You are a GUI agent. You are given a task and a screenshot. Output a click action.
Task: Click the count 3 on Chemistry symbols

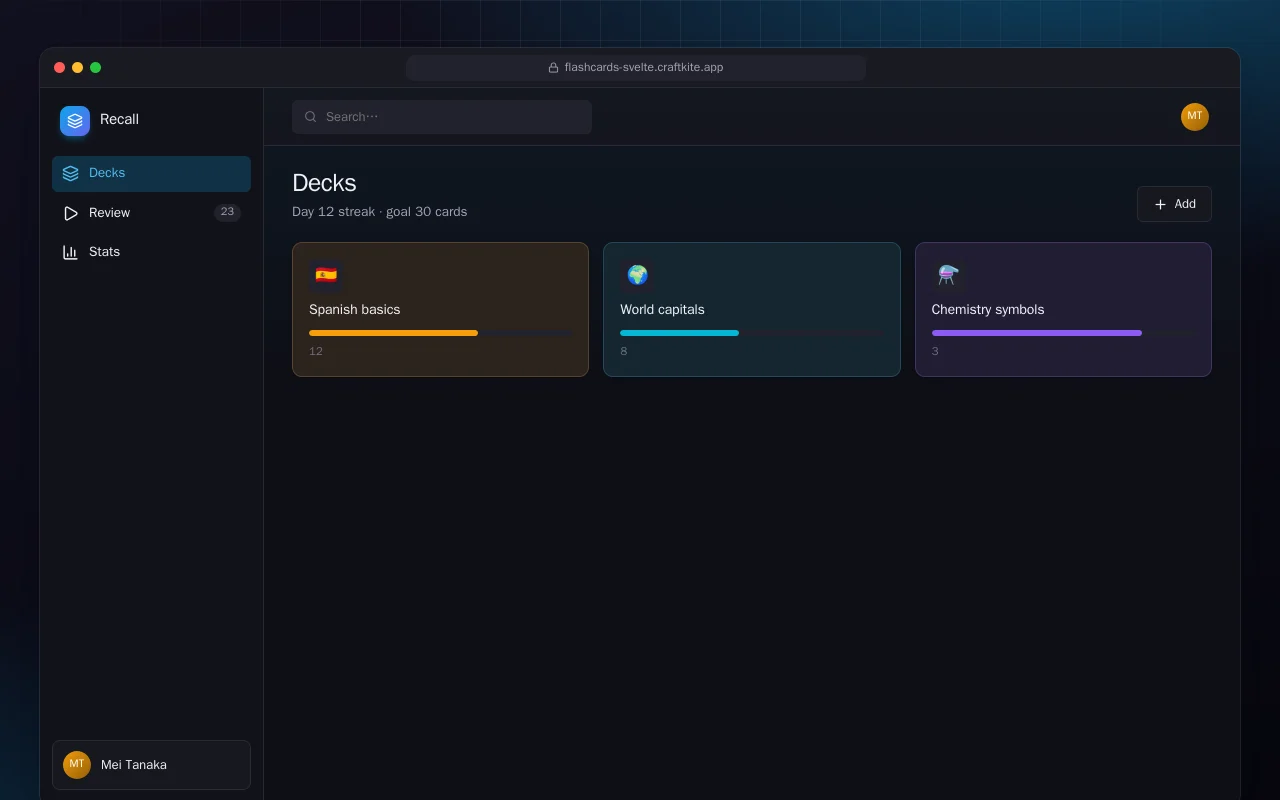click(935, 351)
